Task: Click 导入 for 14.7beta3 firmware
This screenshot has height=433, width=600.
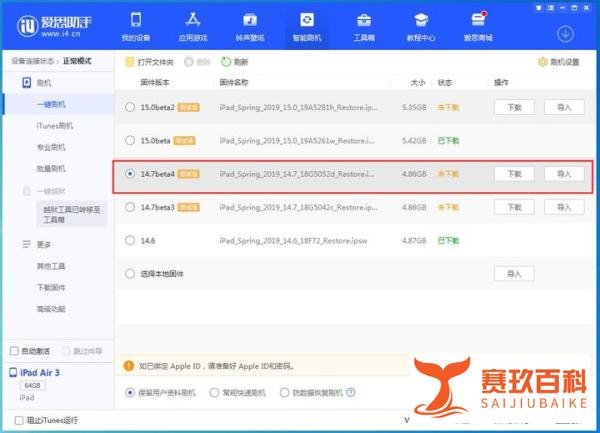Action: (564, 207)
